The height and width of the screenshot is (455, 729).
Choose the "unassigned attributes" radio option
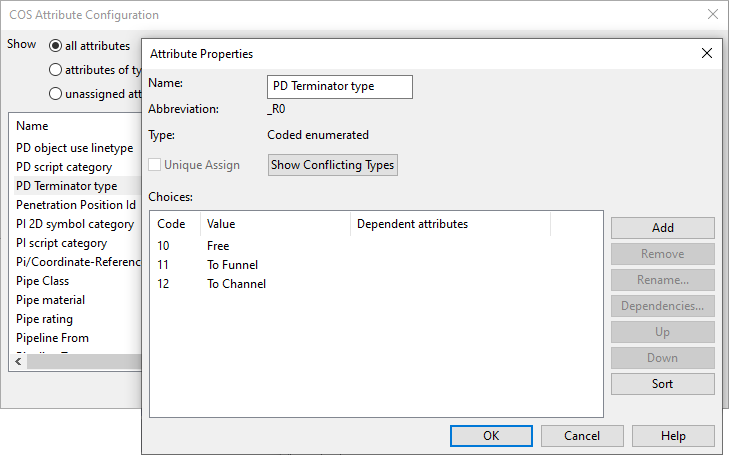pos(55,94)
